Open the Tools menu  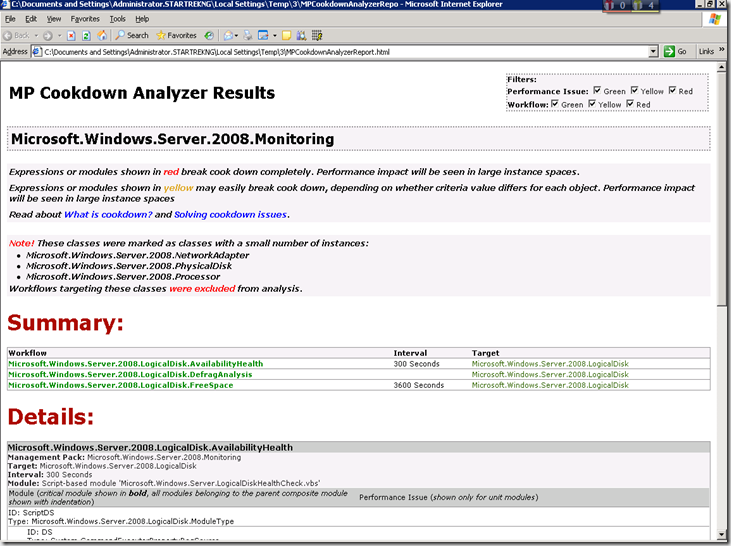point(117,19)
